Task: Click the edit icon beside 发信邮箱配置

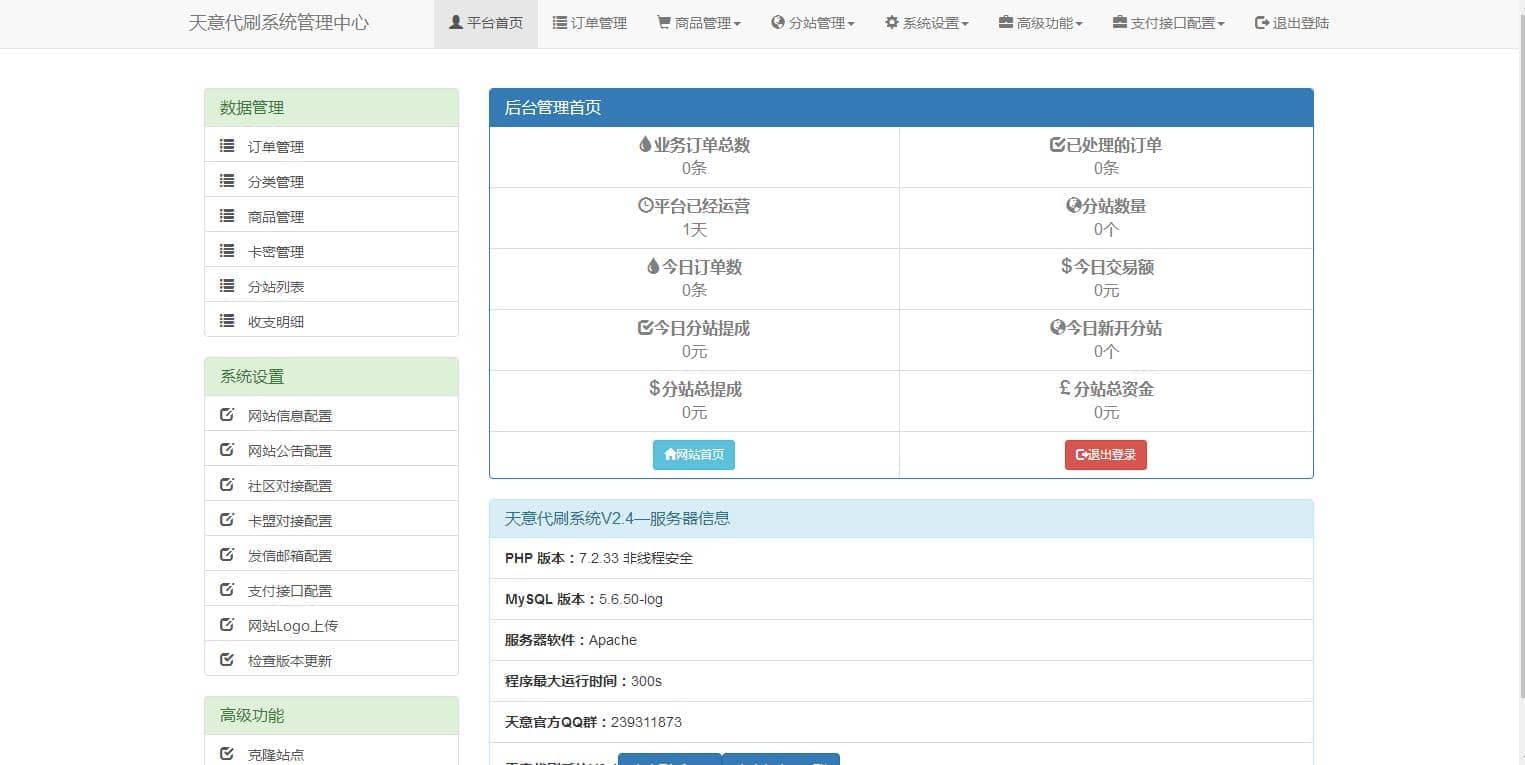Action: click(x=227, y=555)
